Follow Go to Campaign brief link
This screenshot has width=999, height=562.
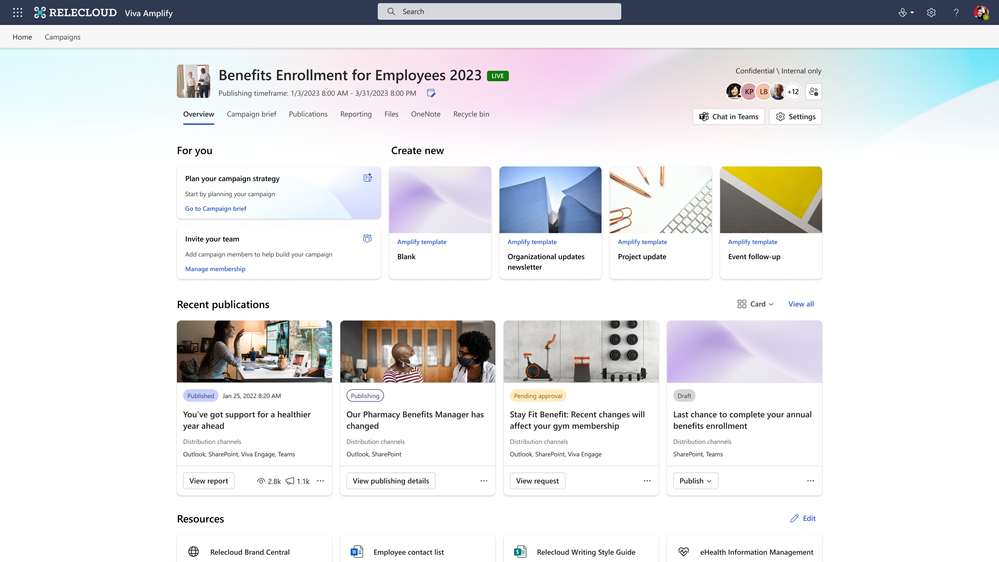215,208
